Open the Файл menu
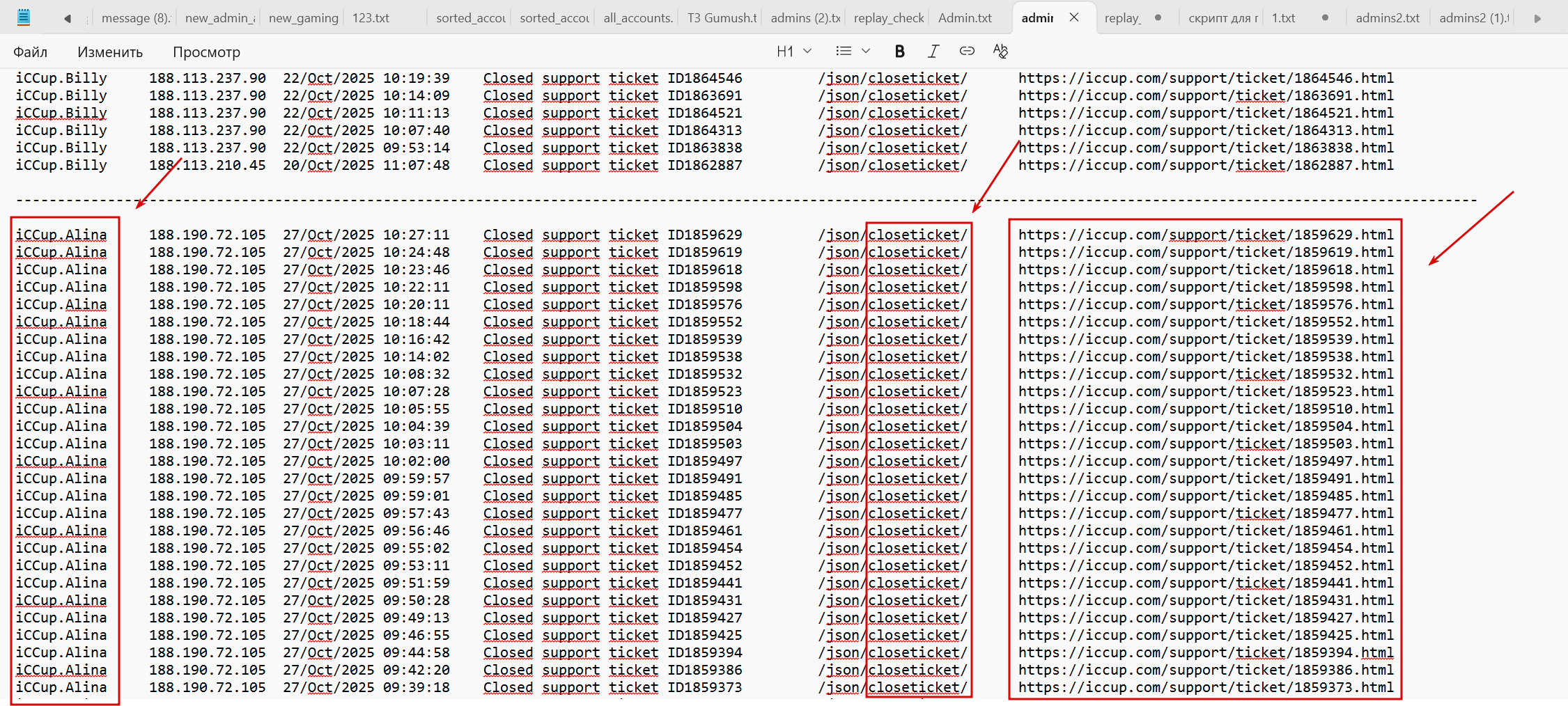This screenshot has height=706, width=1568. coord(31,52)
